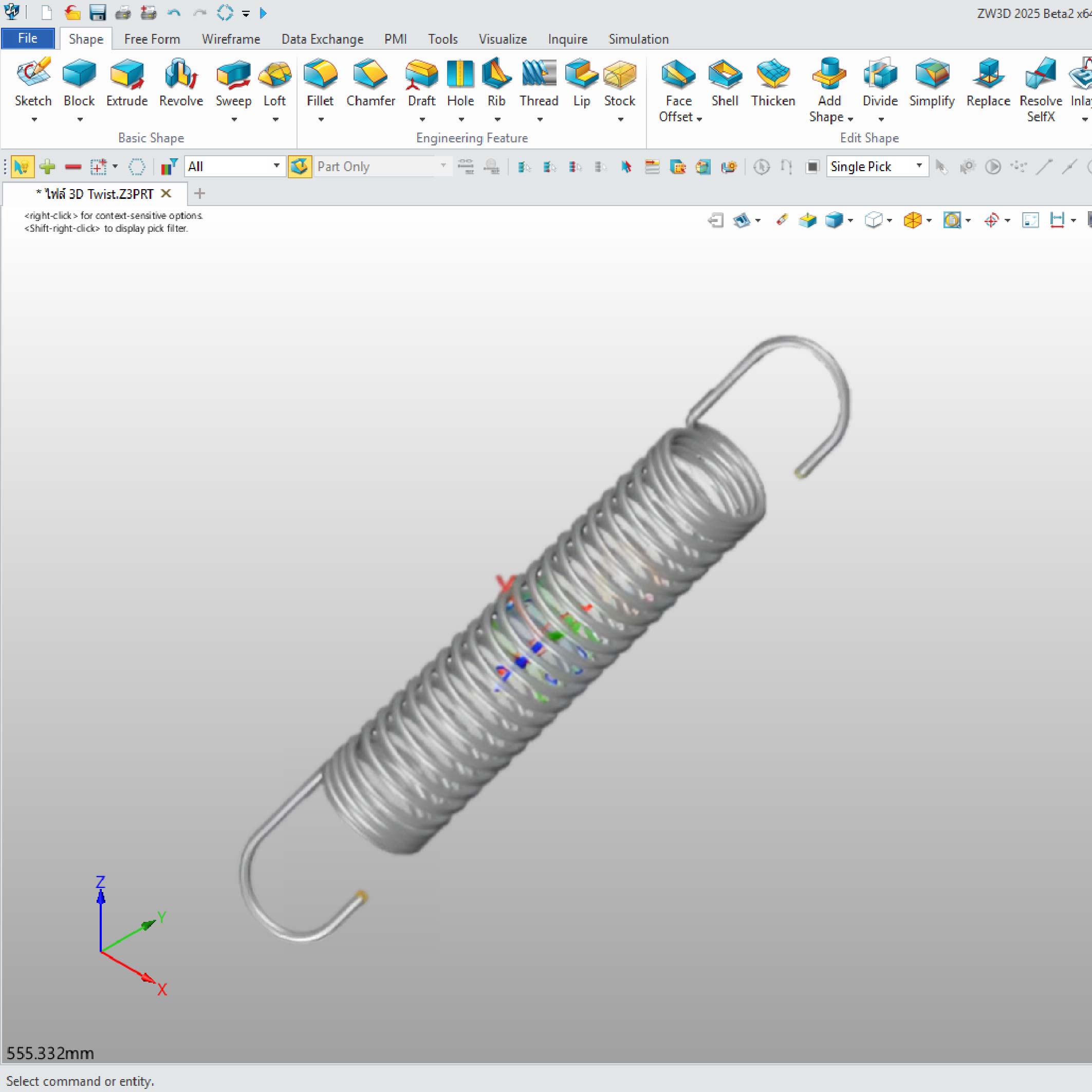Toggle the Part Only scope button
Screen dimensions: 1092x1092
[300, 166]
